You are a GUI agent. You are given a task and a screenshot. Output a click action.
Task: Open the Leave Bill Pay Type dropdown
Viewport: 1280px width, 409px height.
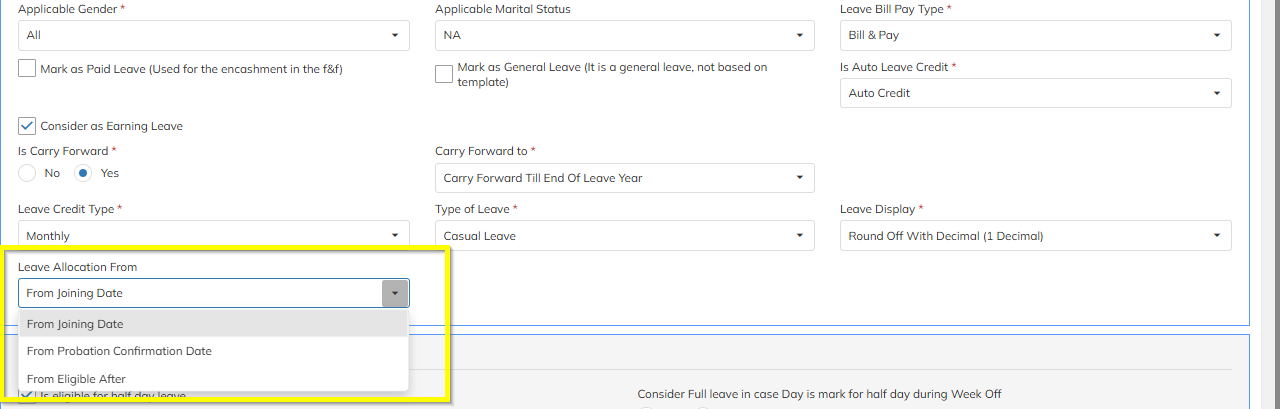pos(1035,35)
